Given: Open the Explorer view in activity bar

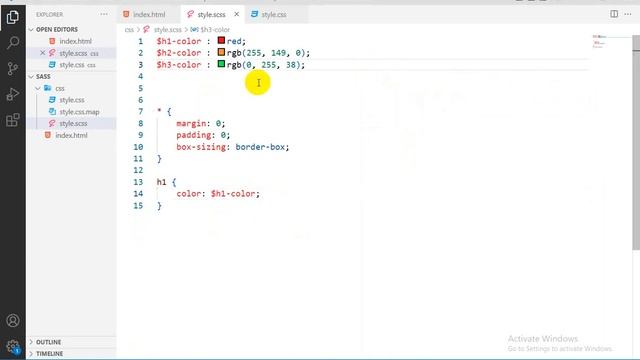Looking at the screenshot, I should click(13, 17).
